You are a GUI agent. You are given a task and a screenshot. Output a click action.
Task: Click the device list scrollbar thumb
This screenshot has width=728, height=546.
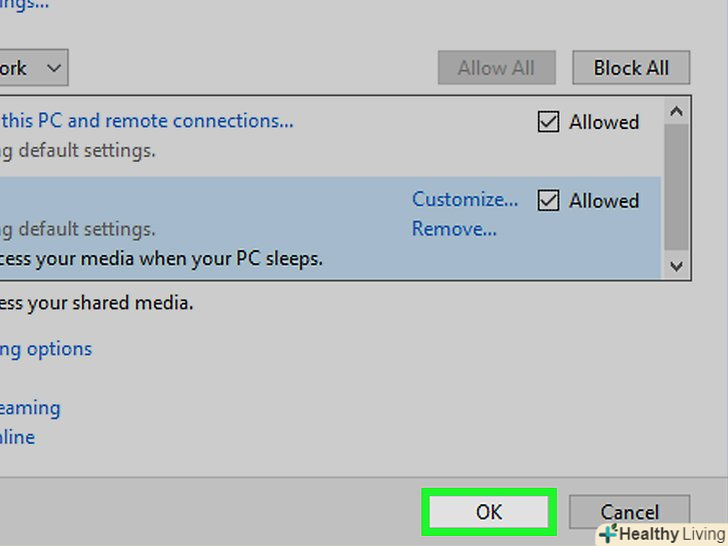coord(677,185)
